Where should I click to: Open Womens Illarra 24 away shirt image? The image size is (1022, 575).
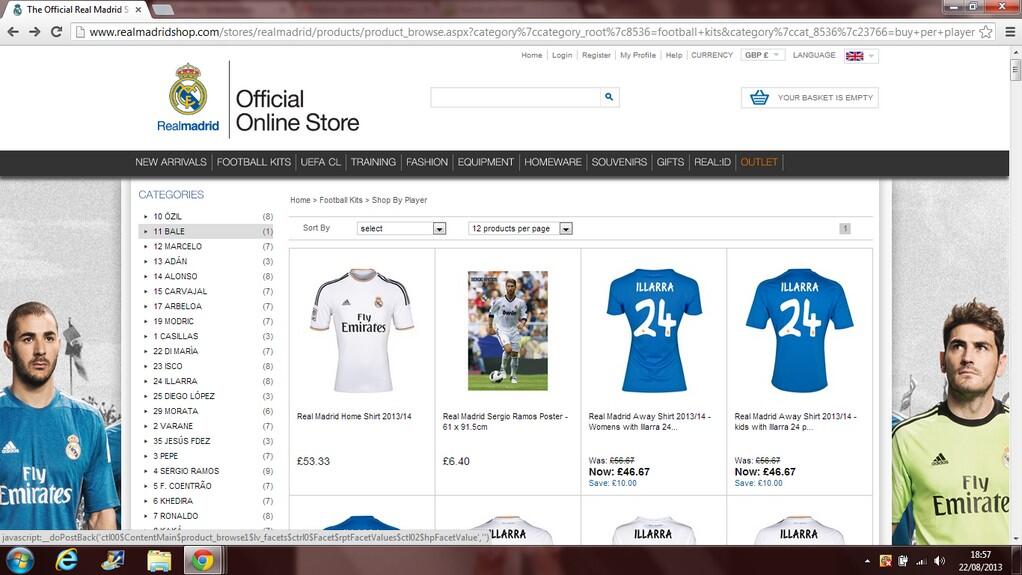point(654,330)
